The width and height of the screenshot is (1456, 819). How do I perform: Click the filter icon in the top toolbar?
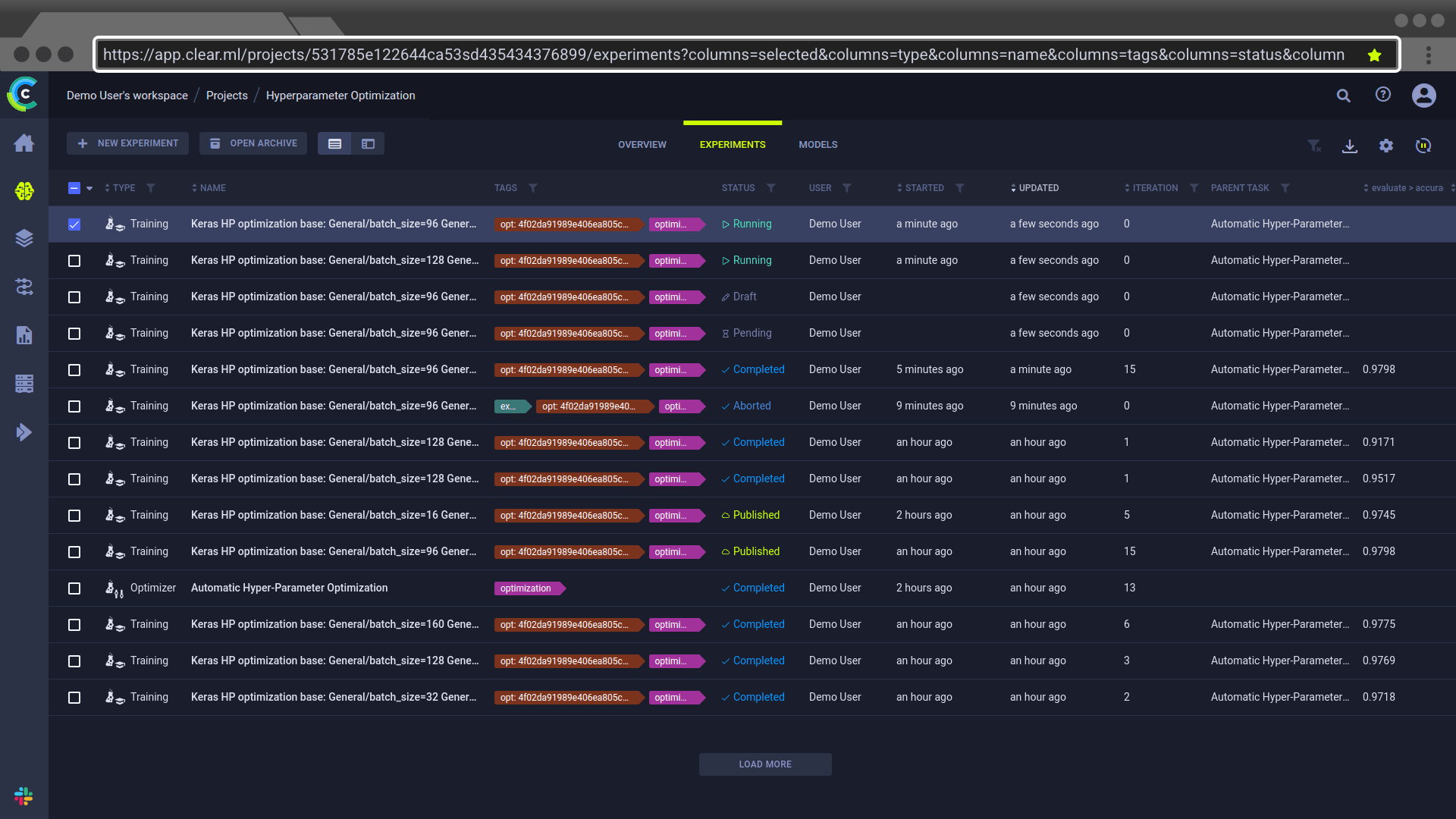coord(1314,145)
